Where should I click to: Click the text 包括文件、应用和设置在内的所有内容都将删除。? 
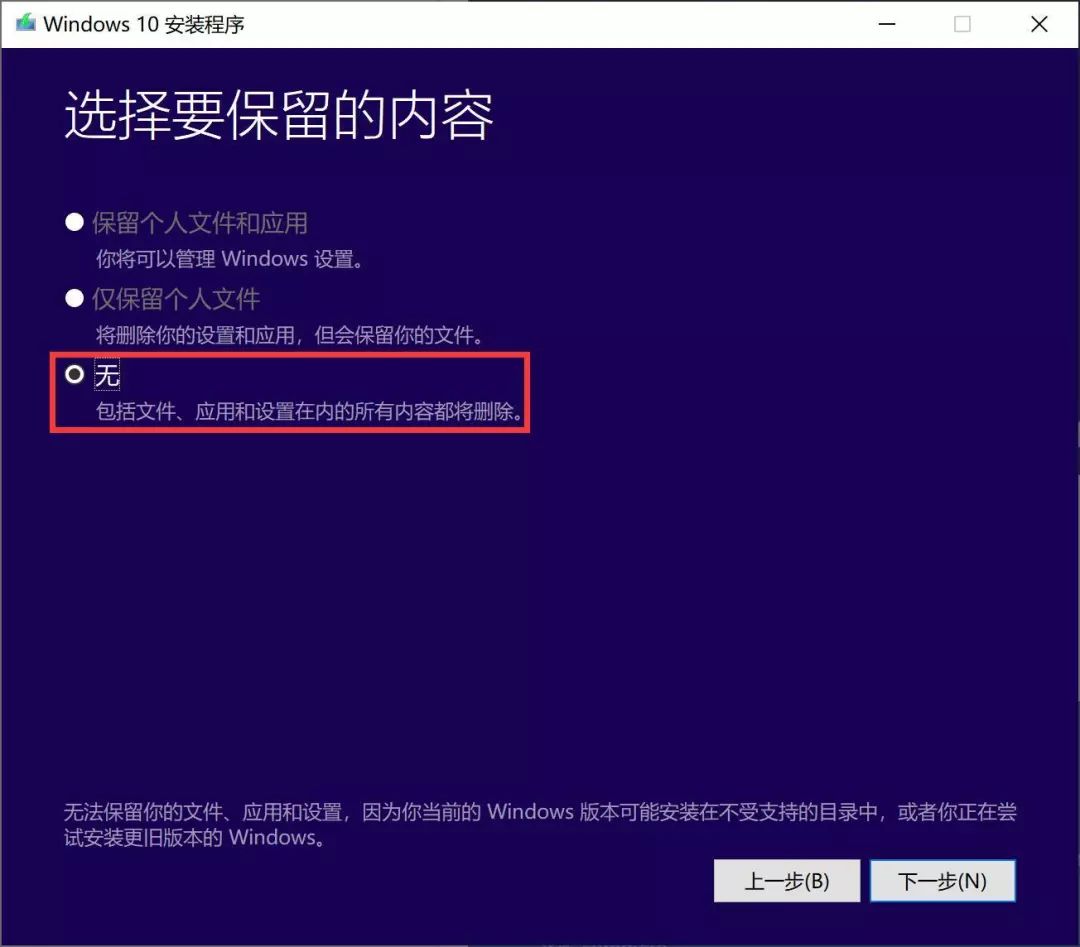click(x=310, y=411)
